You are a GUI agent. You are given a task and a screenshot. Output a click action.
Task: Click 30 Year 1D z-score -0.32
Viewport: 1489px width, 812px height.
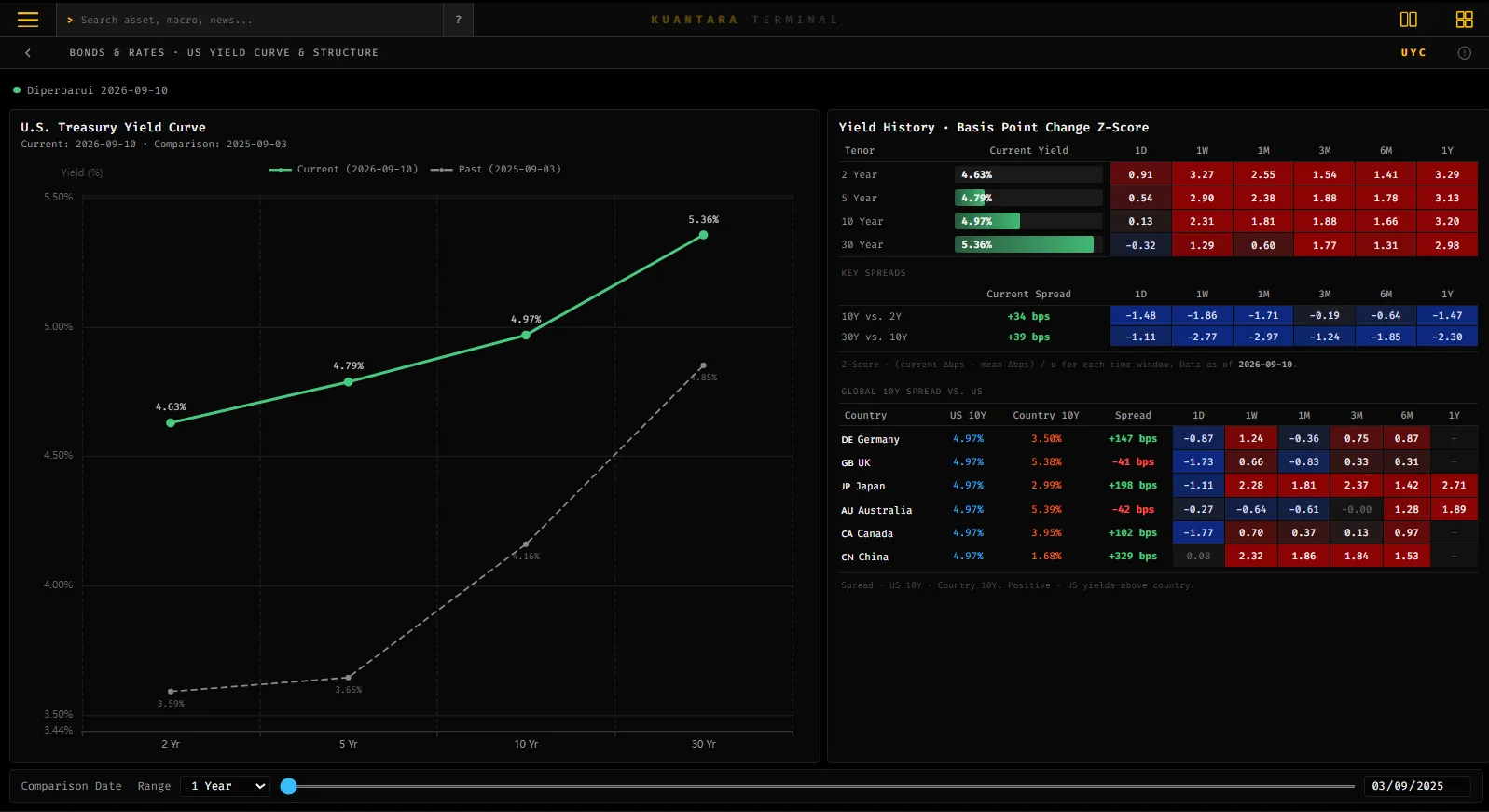click(1140, 245)
